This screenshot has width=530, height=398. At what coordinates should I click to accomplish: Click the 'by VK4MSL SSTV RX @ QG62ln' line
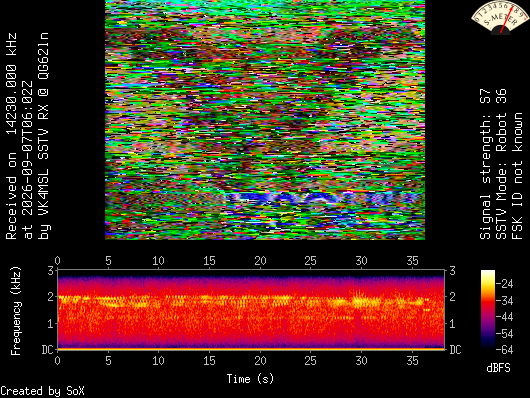click(44, 136)
